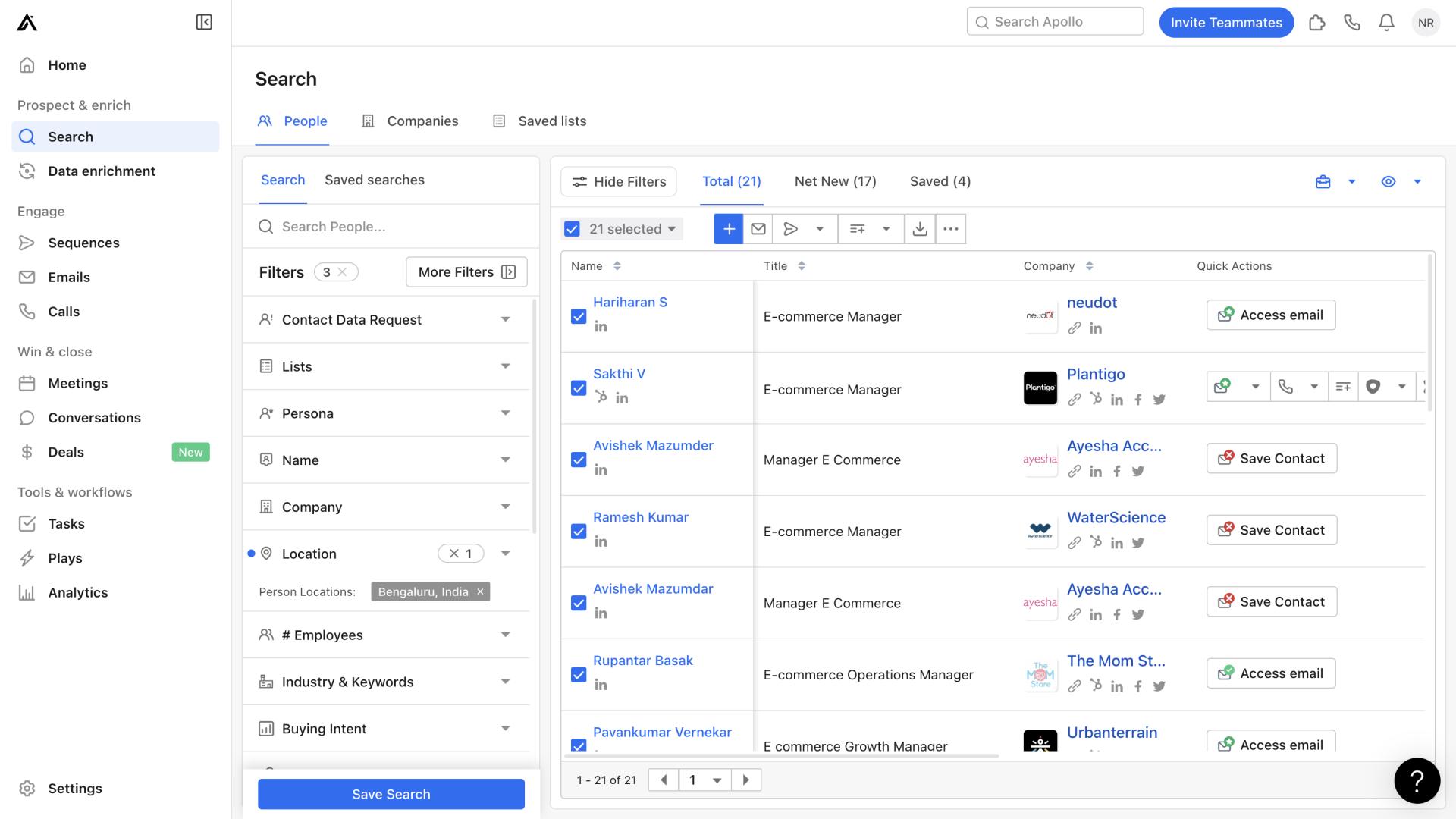Toggle Hide Filters button

click(619, 181)
